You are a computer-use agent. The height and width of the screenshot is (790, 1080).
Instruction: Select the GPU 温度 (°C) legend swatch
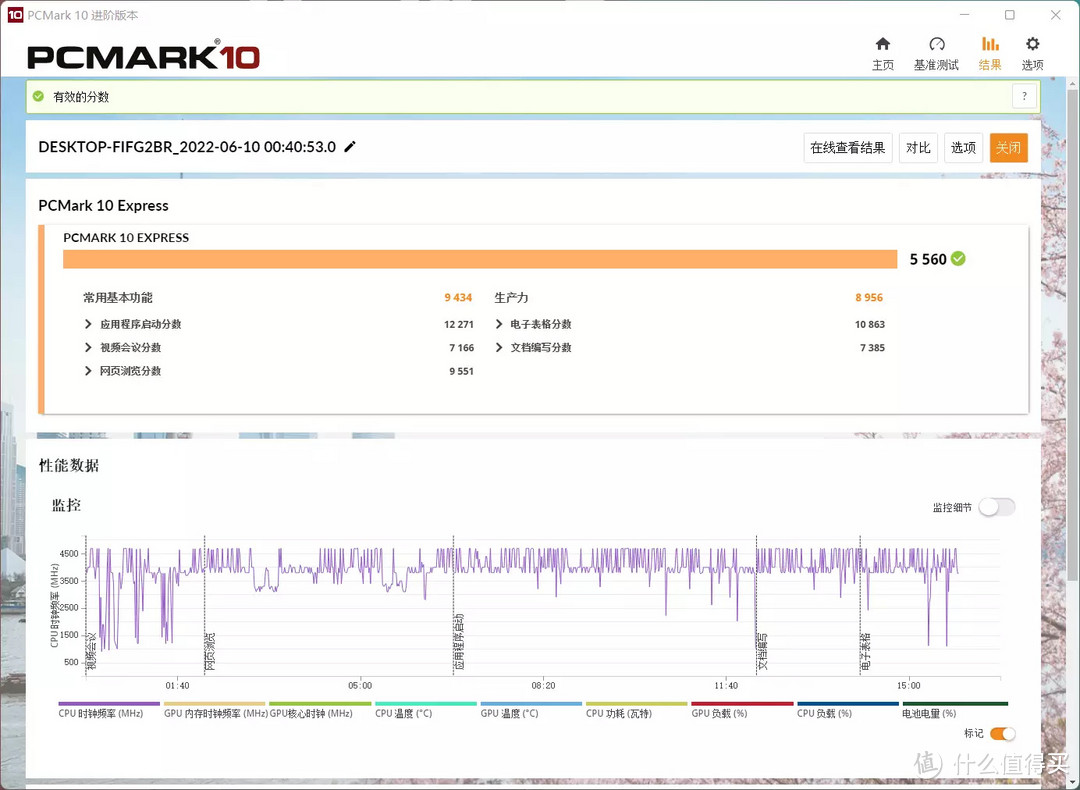click(x=531, y=704)
